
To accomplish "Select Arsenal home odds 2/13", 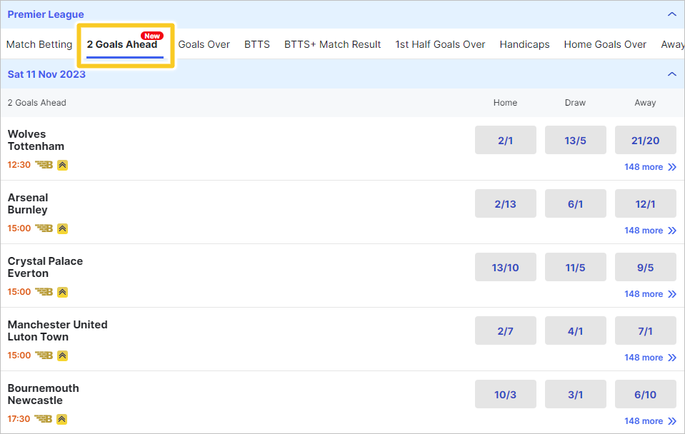I will [x=505, y=204].
